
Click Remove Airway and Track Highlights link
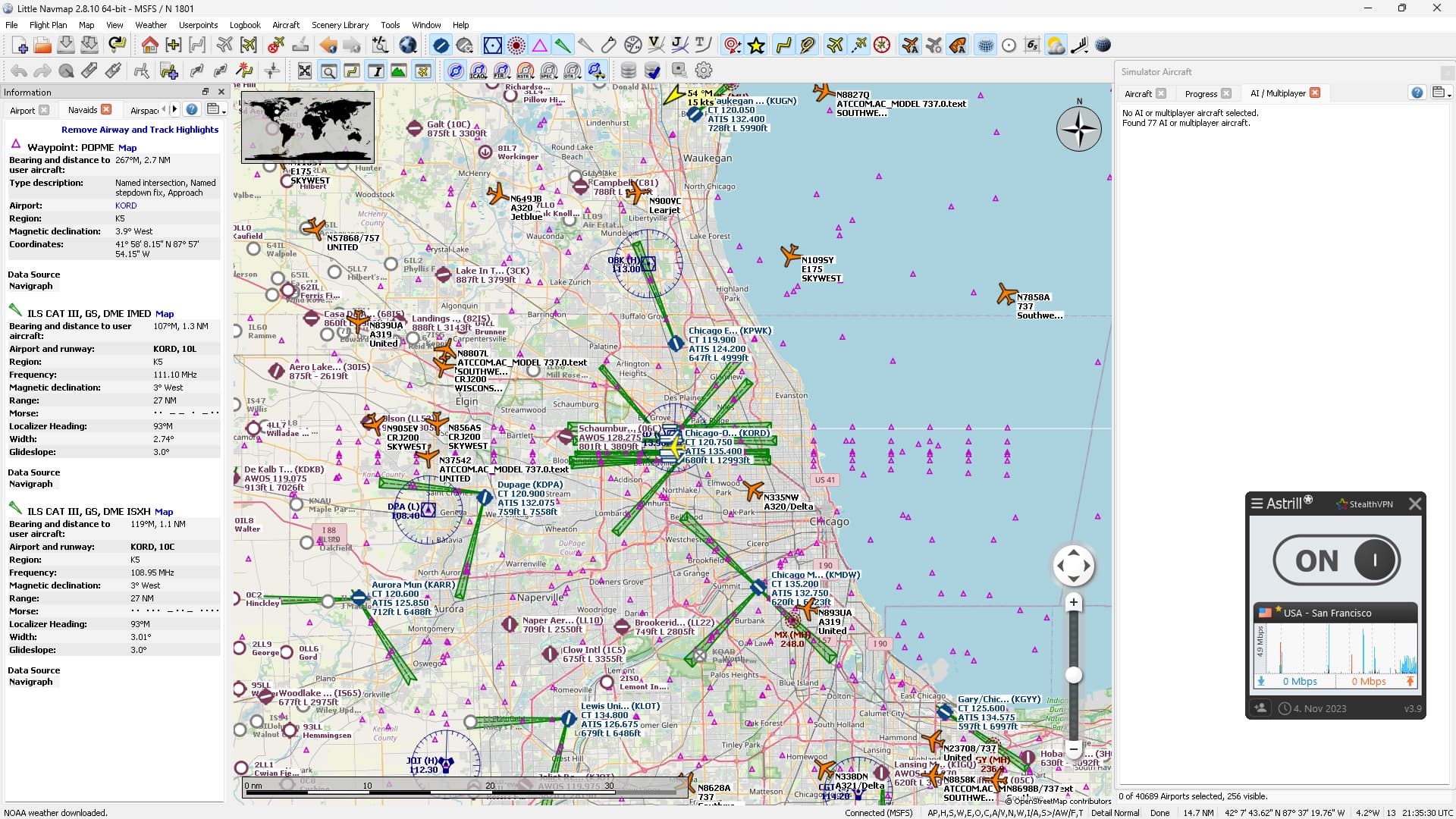[x=140, y=130]
